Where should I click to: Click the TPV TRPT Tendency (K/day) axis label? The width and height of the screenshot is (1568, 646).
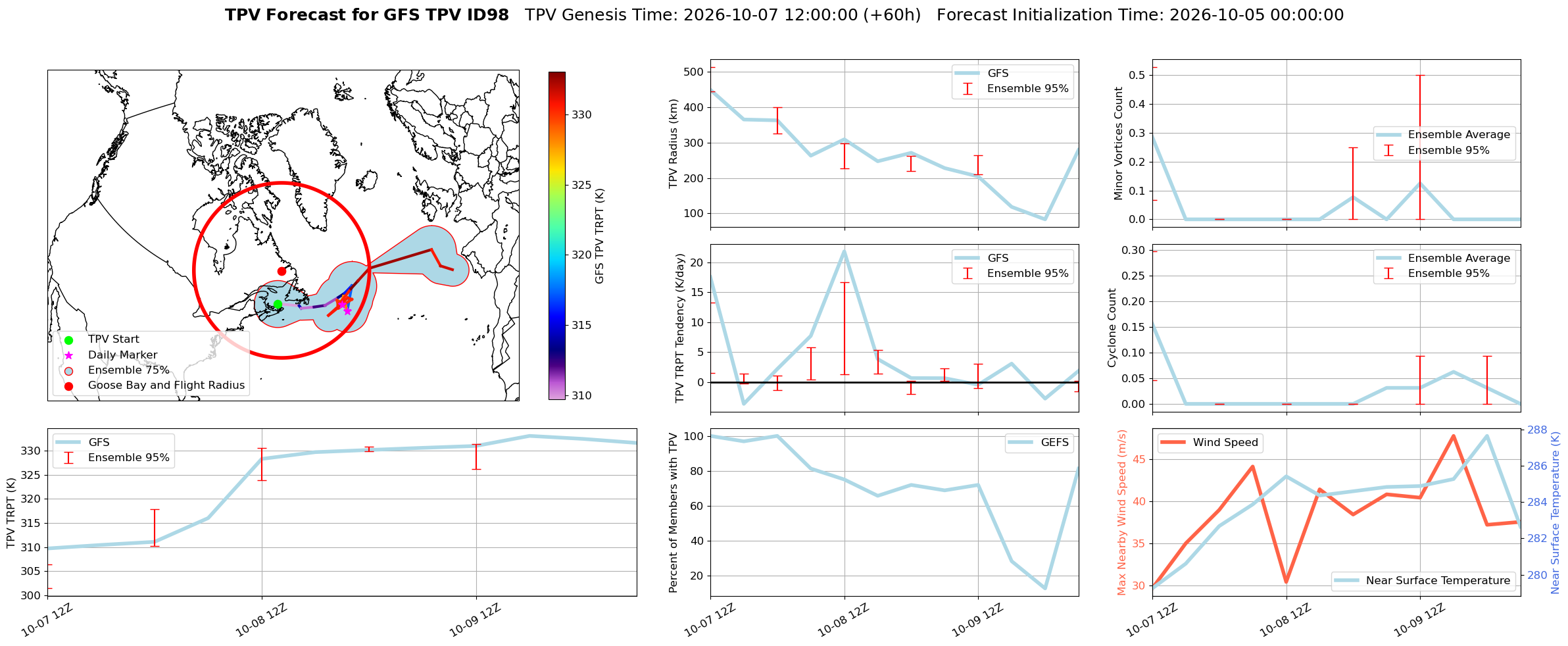click(x=680, y=328)
